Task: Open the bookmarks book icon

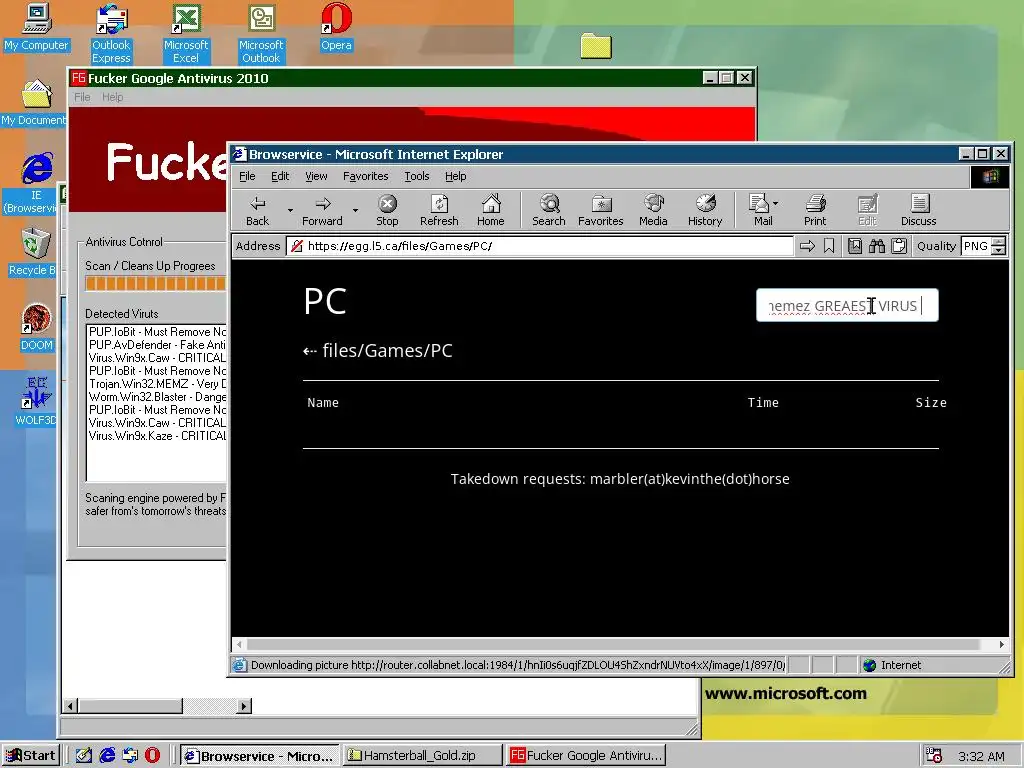Action: 855,246
